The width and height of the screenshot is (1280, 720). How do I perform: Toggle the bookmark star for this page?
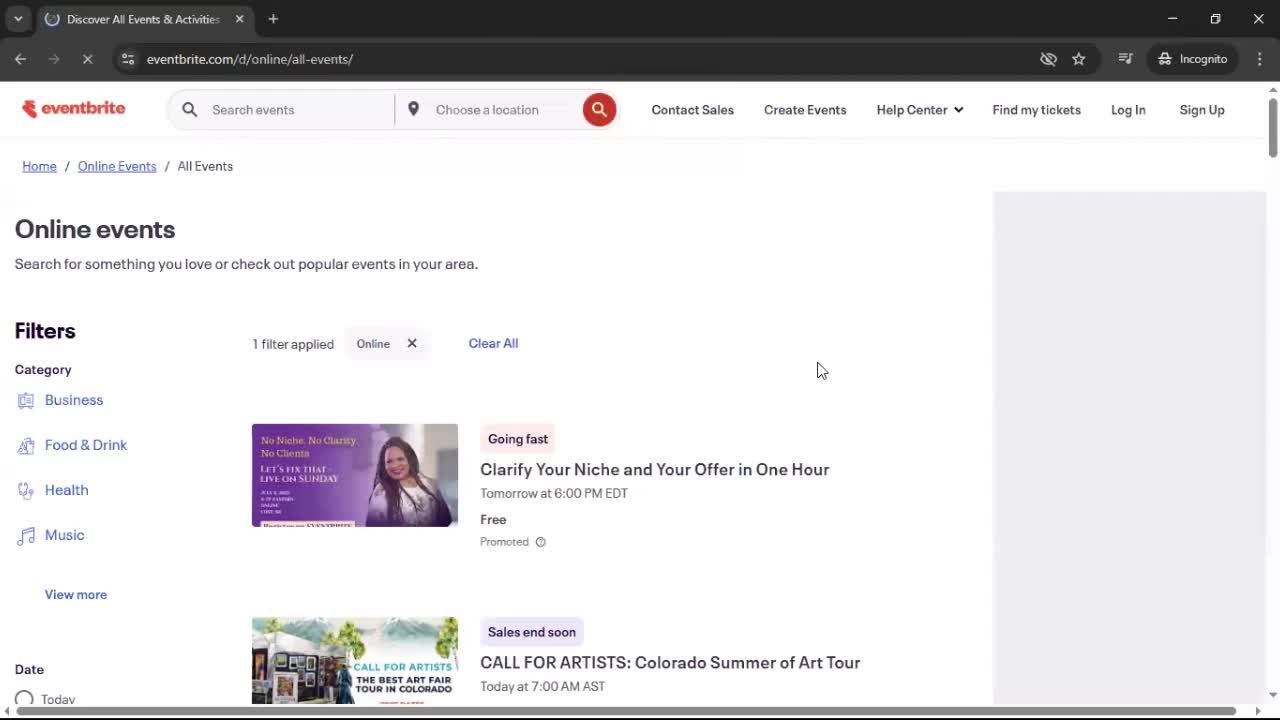(x=1079, y=59)
